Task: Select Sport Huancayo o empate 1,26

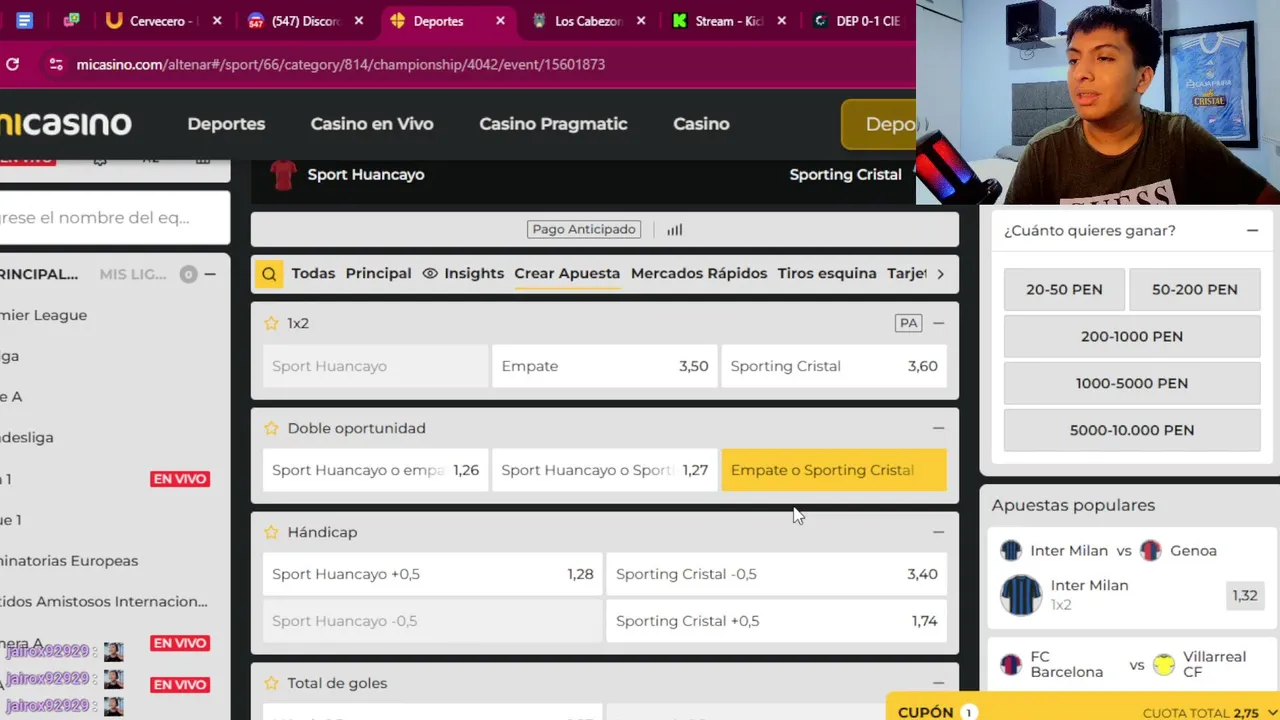Action: click(x=375, y=470)
